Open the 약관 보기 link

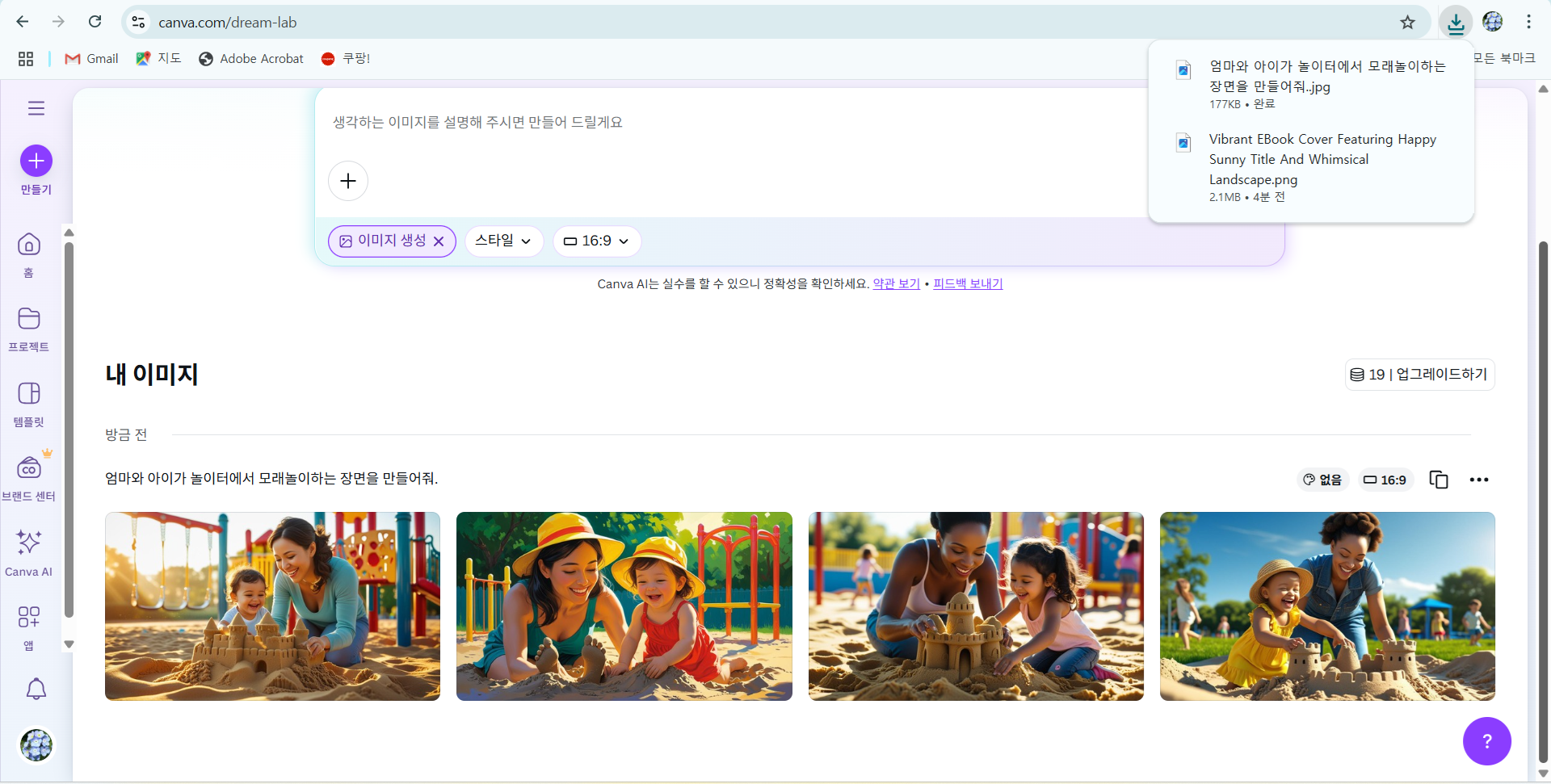[x=897, y=283]
